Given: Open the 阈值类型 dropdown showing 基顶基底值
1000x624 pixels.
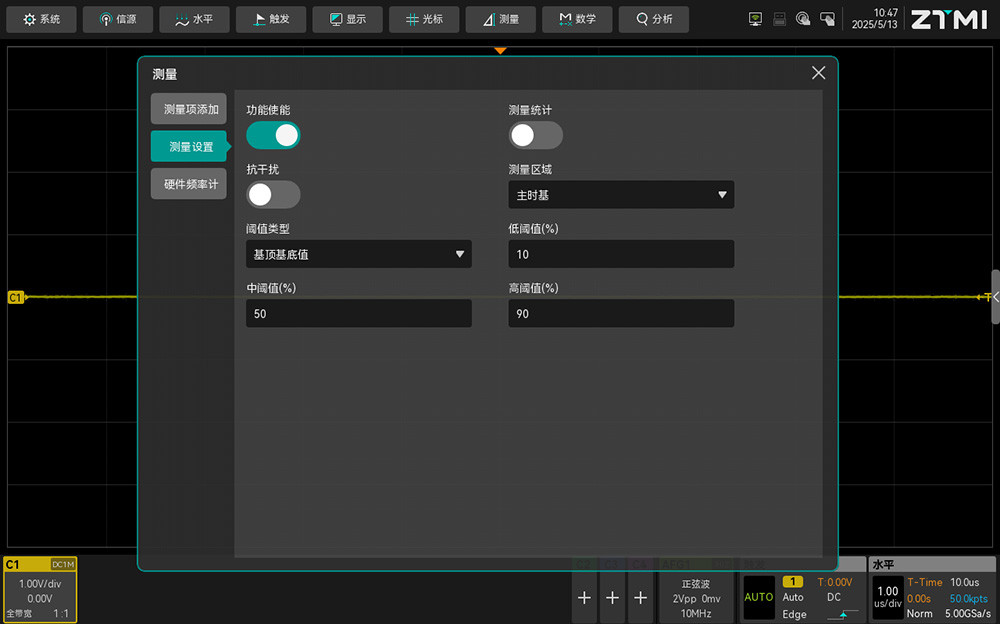Looking at the screenshot, I should (358, 254).
